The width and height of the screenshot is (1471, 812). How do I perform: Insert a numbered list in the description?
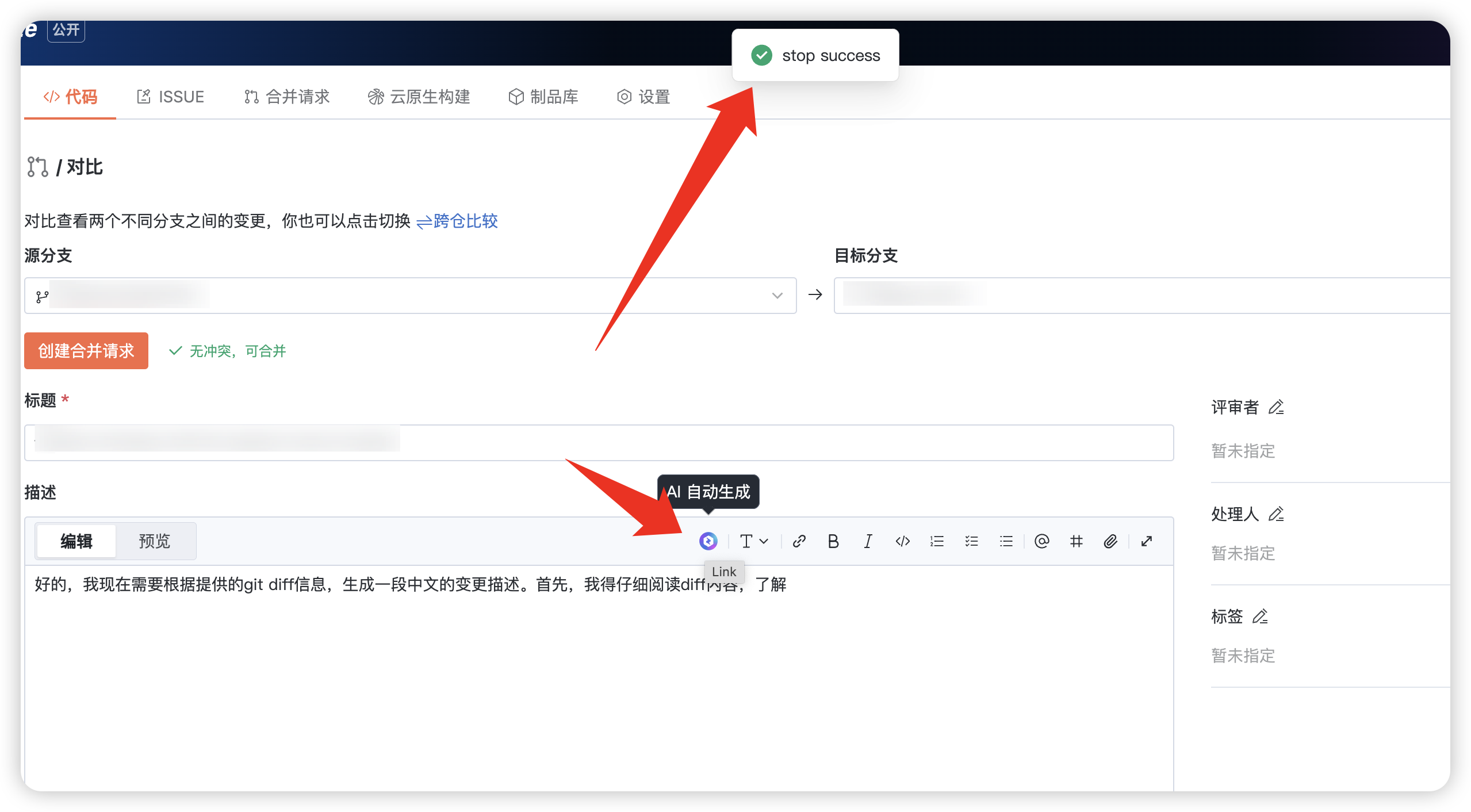click(937, 541)
